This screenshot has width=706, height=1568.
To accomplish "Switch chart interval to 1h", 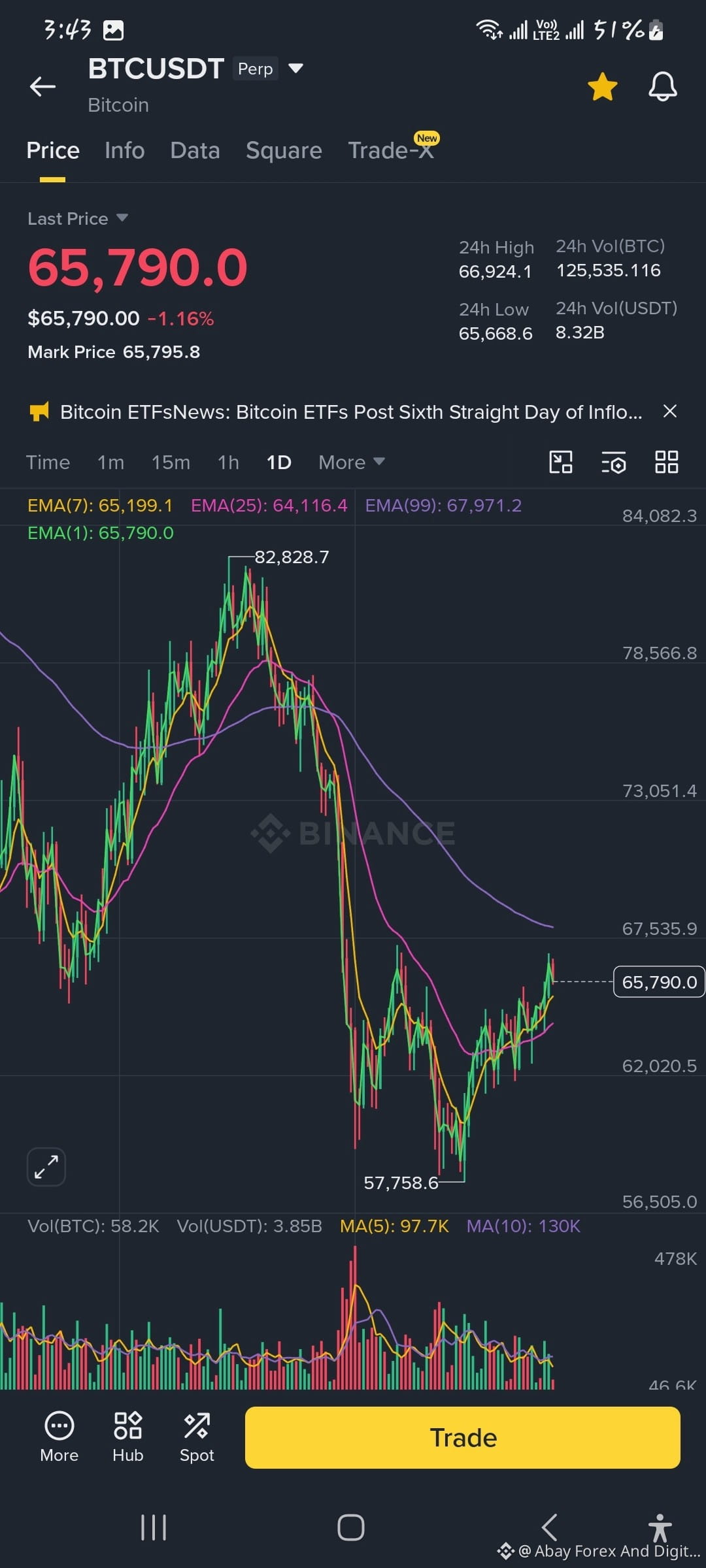I will (x=228, y=462).
